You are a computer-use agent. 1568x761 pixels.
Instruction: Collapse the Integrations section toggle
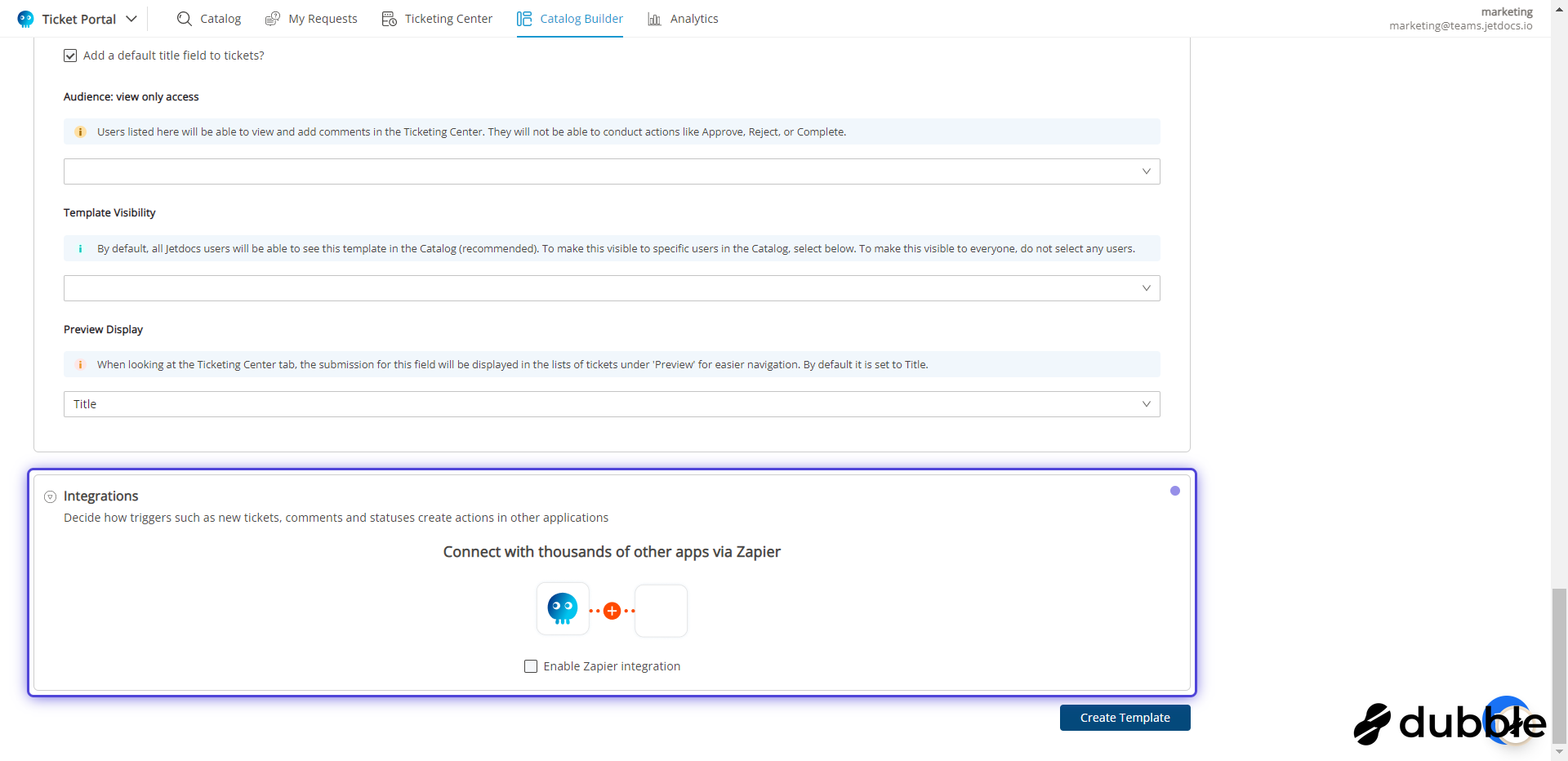point(50,496)
